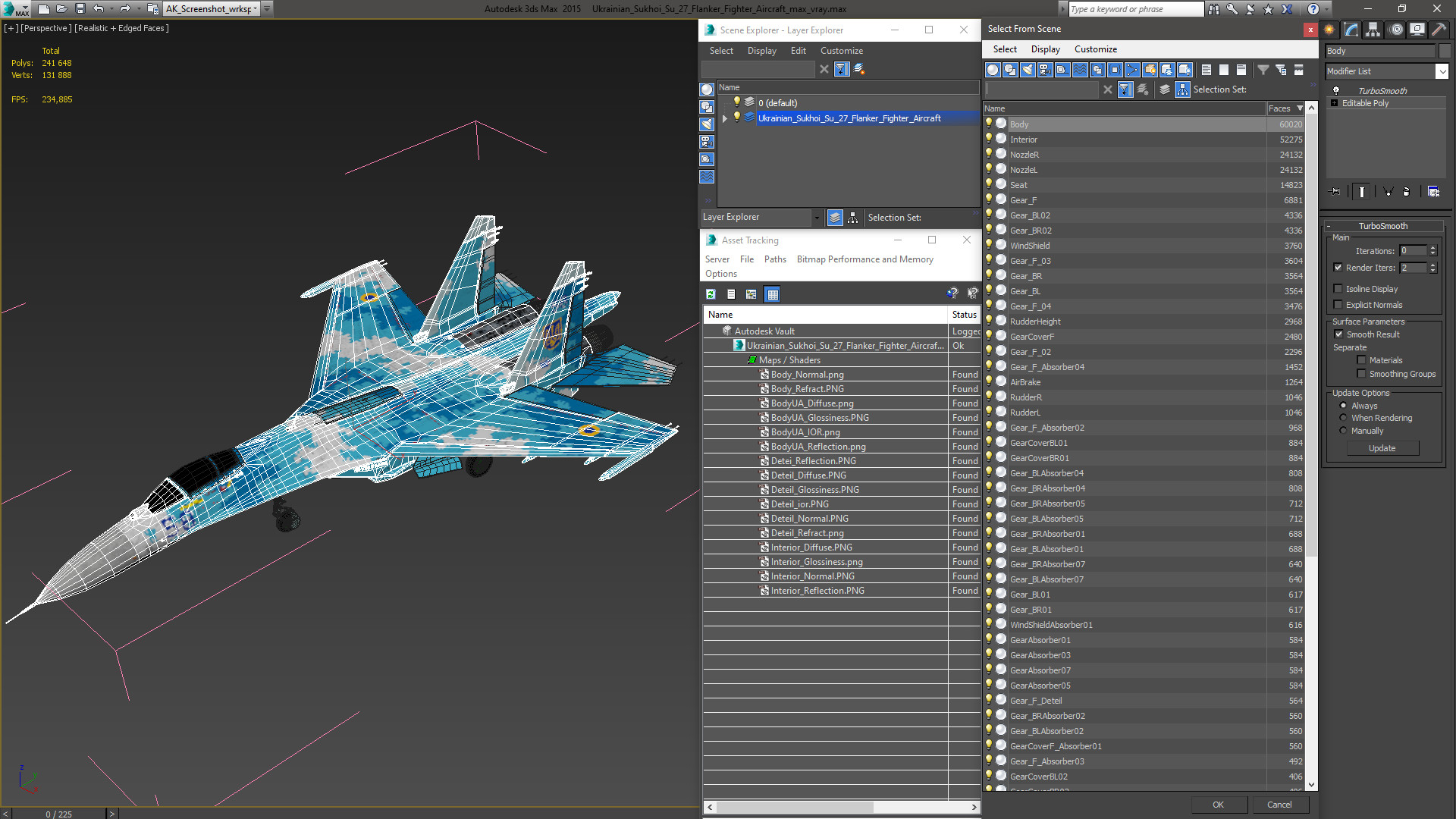Toggle Display Cameras filter icon
The image size is (1456, 819).
(1045, 70)
